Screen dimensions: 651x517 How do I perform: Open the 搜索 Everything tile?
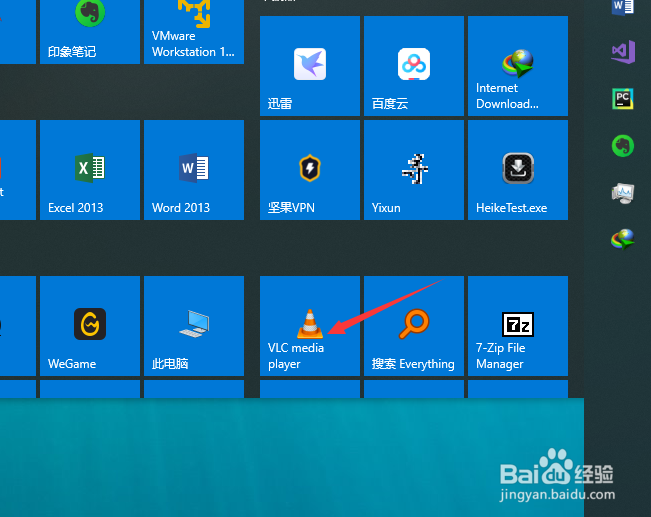(x=414, y=326)
